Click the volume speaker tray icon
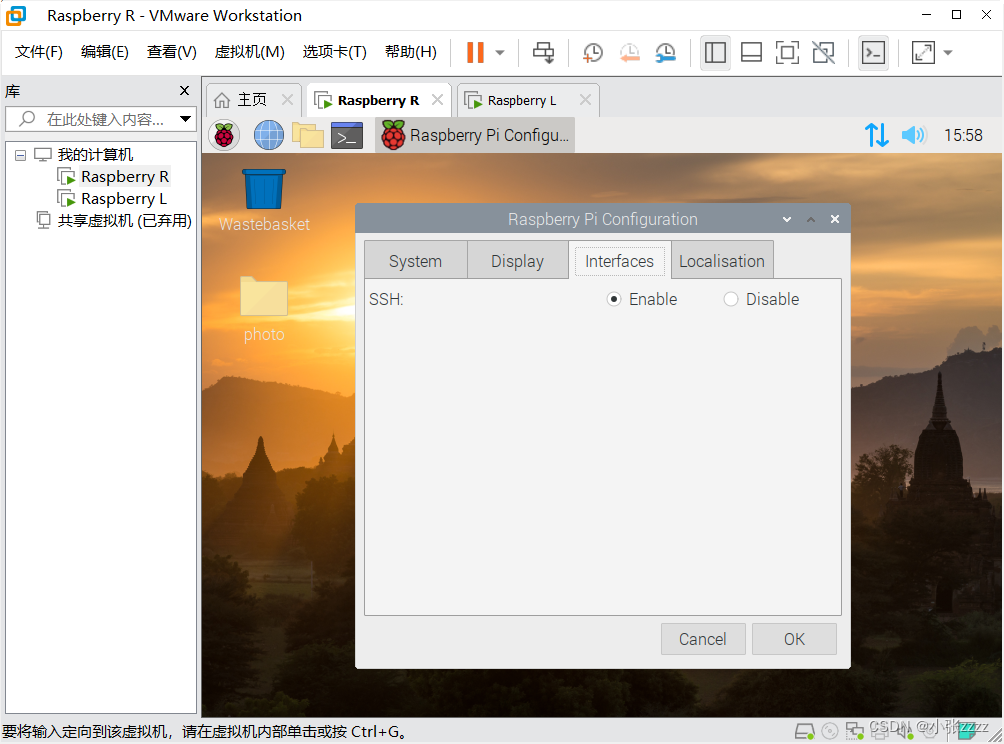The width and height of the screenshot is (1004, 744). click(x=913, y=135)
